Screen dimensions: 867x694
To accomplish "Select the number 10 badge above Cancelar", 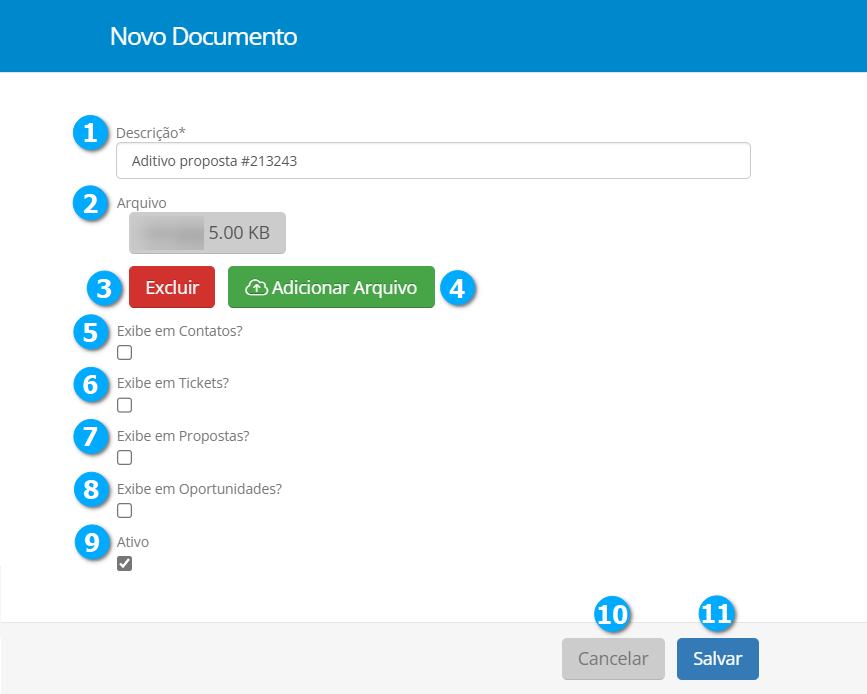I will tap(612, 615).
